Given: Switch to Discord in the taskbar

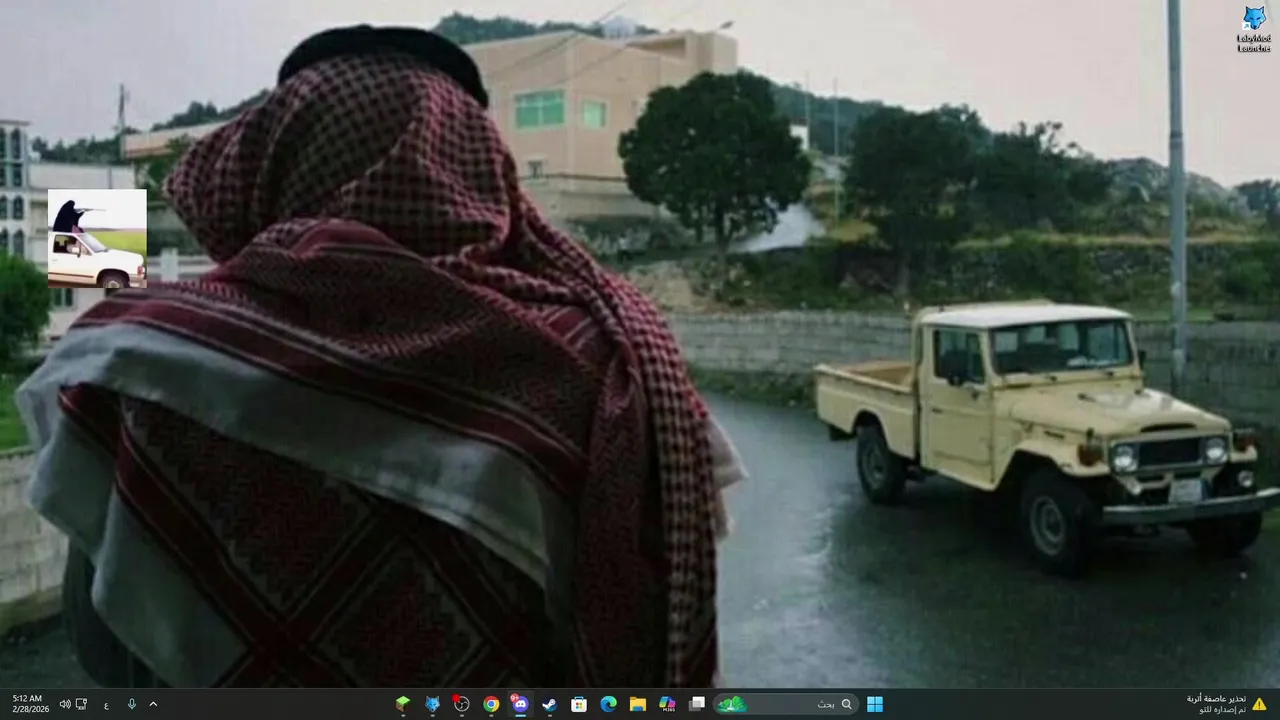Looking at the screenshot, I should coord(520,704).
